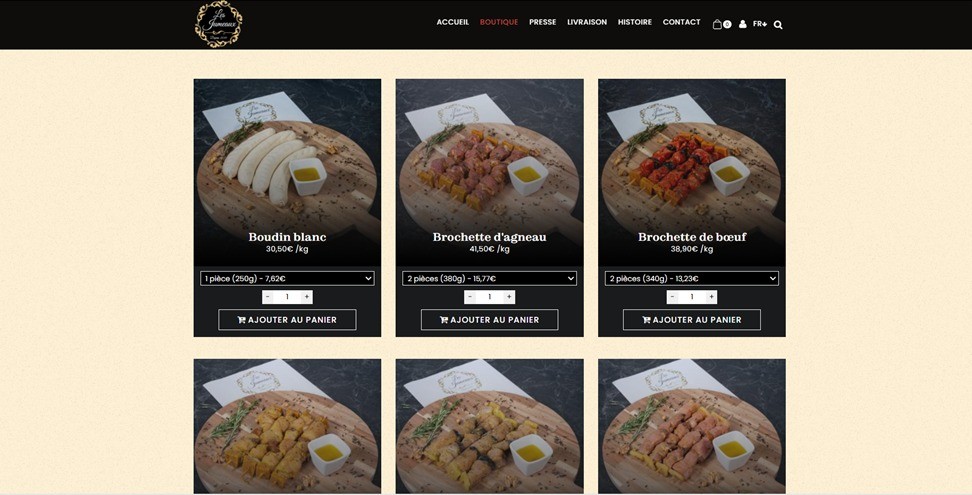972x495 pixels.
Task: Open Brochette de bœuf portion dropdown
Action: pyautogui.click(x=692, y=279)
